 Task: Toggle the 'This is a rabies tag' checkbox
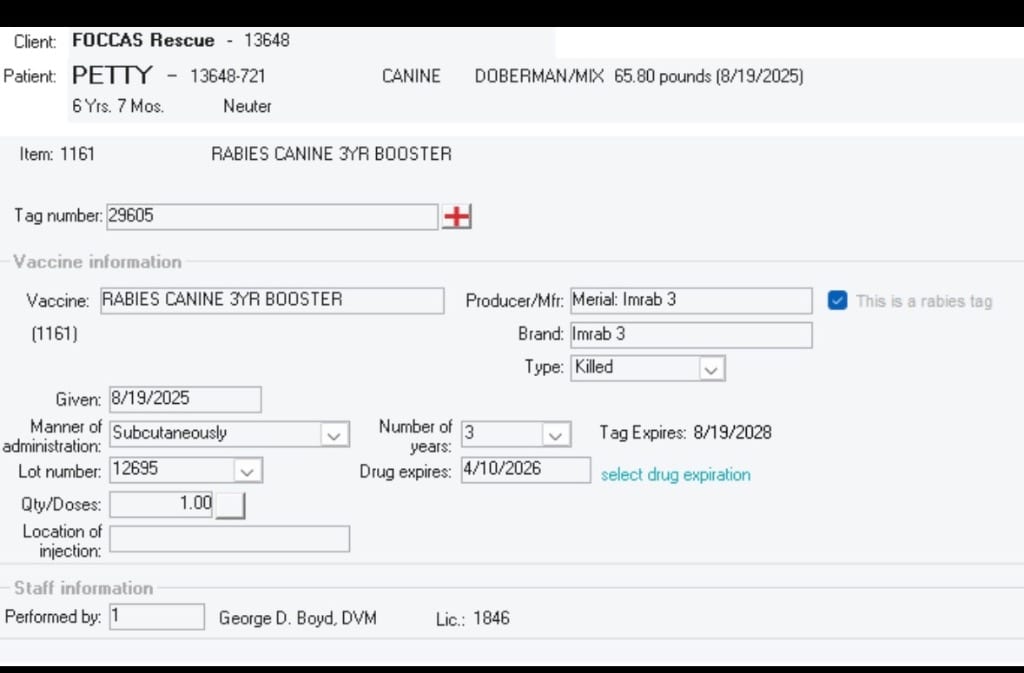point(837,300)
